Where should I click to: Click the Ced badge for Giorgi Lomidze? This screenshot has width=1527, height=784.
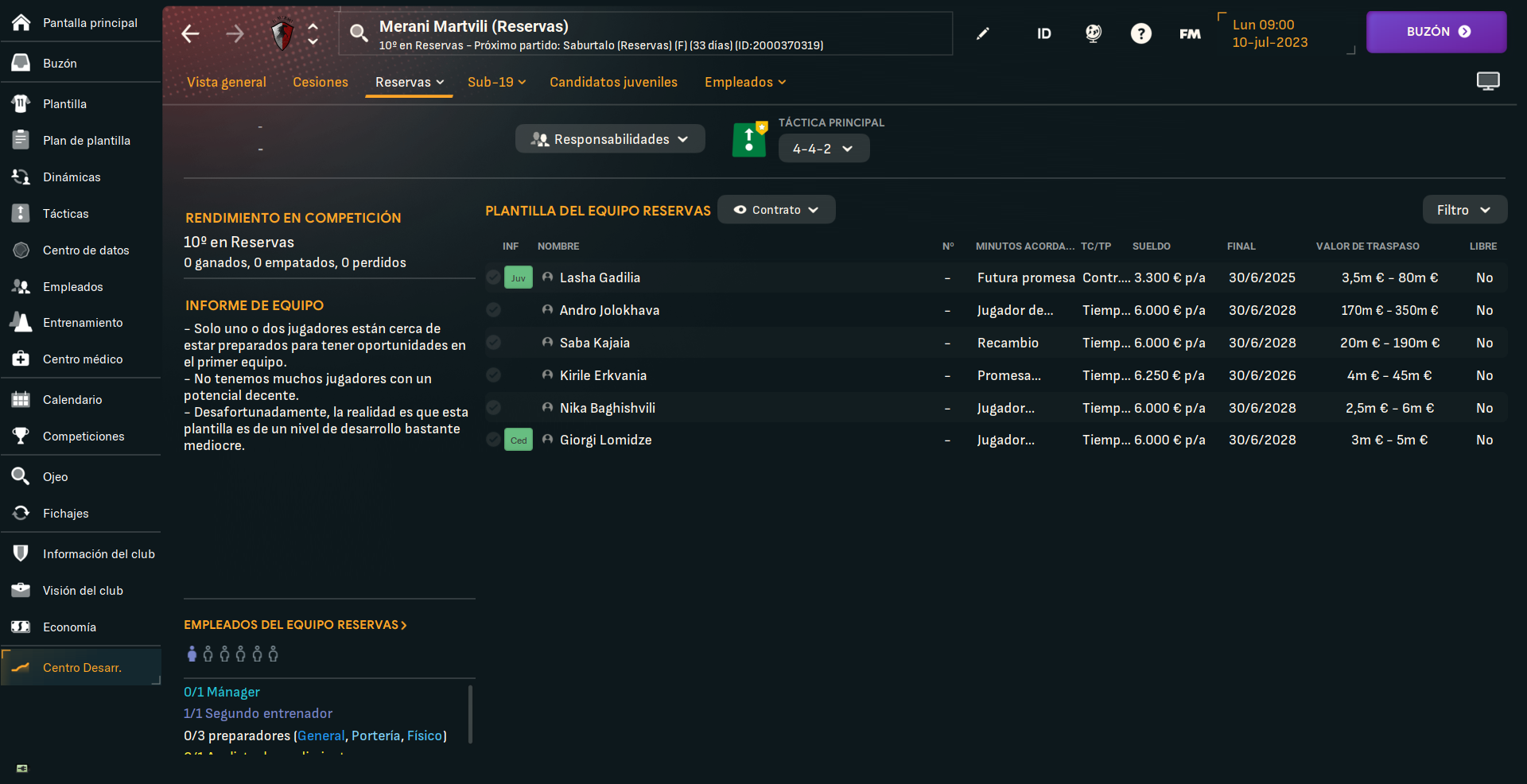click(x=519, y=440)
